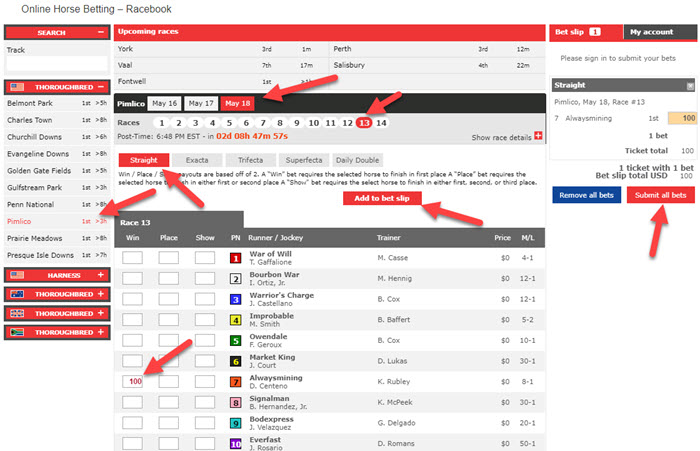Collapse the Search panel with minus icon
The width and height of the screenshot is (700, 451).
pos(100,32)
